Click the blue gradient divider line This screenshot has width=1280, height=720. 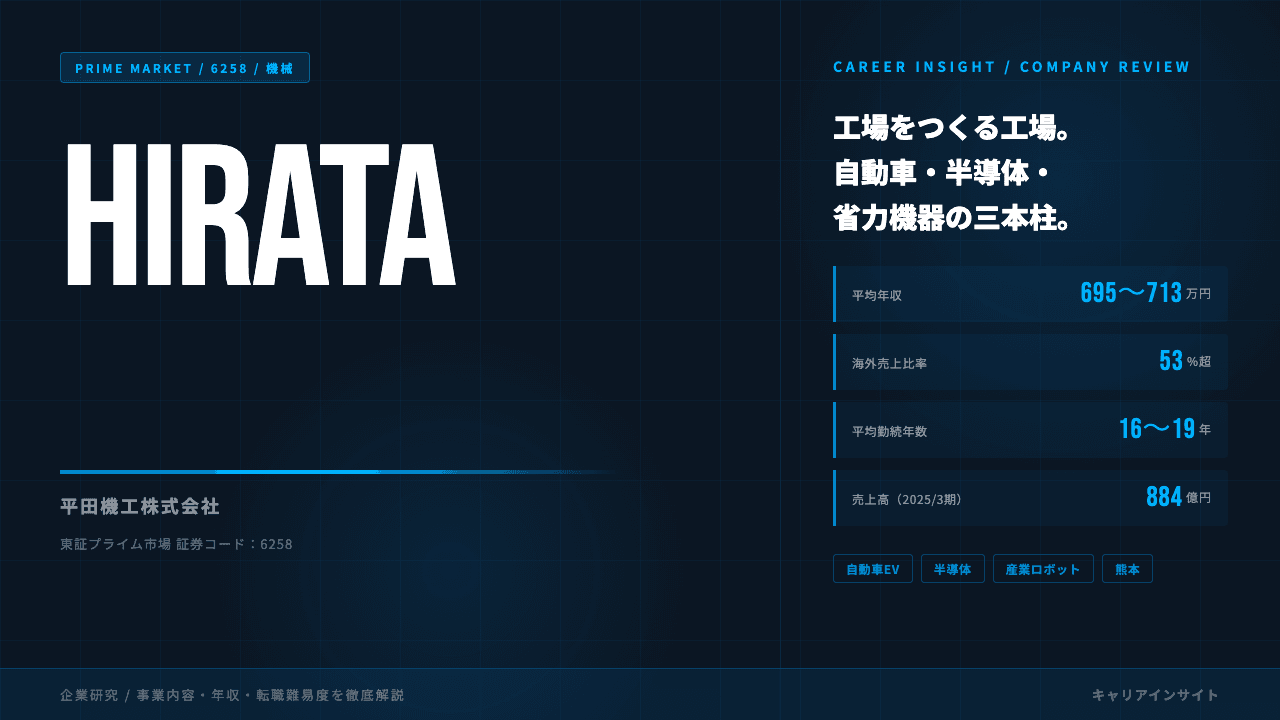[340, 471]
